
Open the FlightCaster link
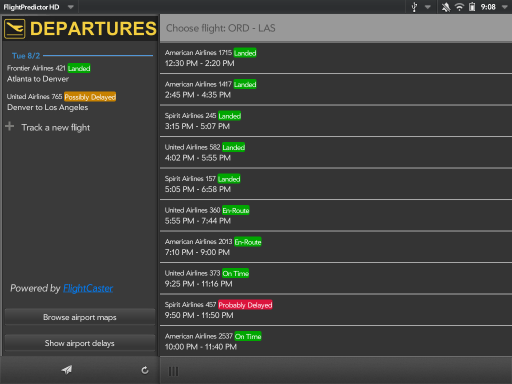88,288
